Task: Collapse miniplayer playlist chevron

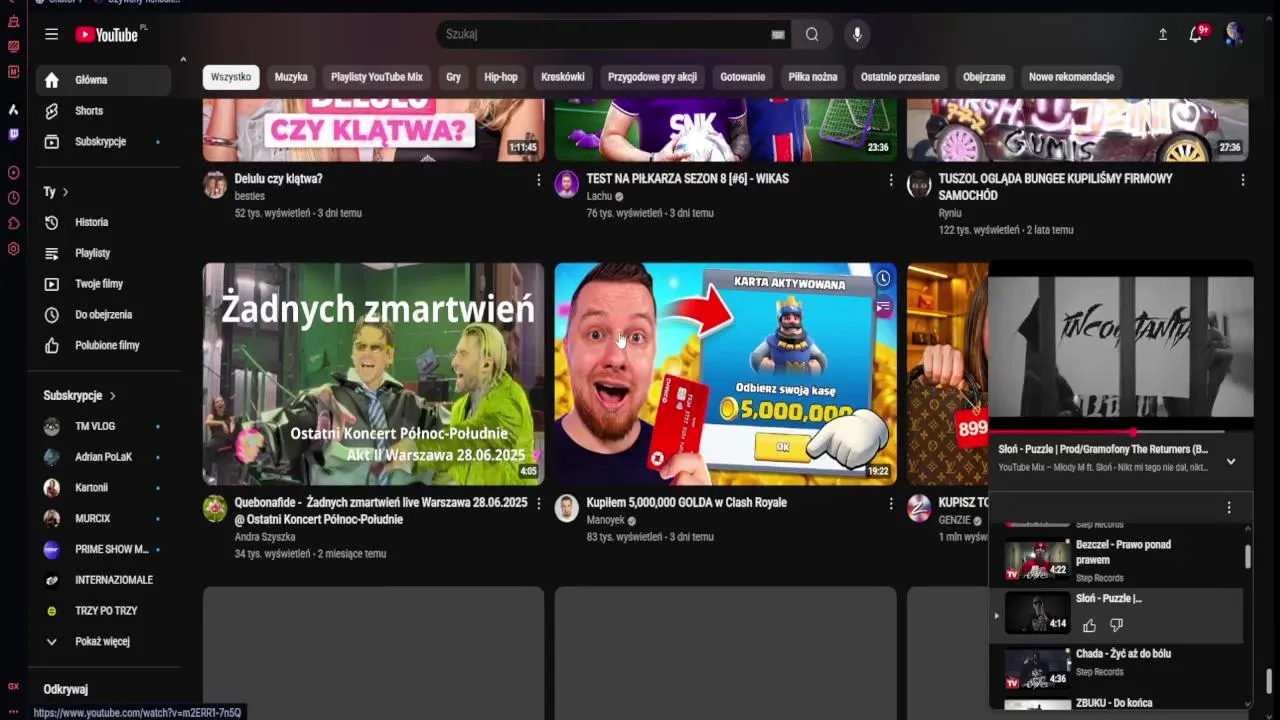Action: click(x=1231, y=461)
